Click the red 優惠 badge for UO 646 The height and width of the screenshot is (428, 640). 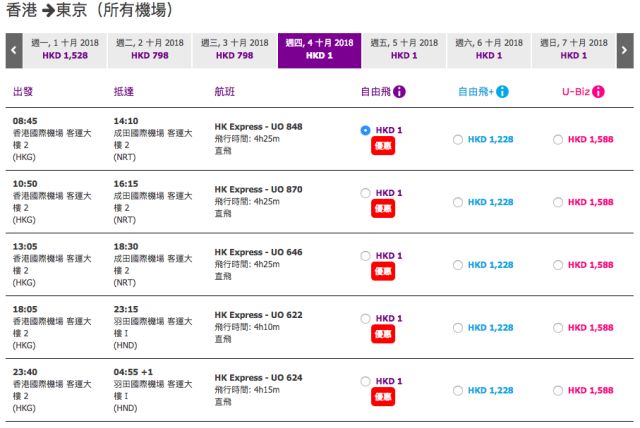point(383,272)
